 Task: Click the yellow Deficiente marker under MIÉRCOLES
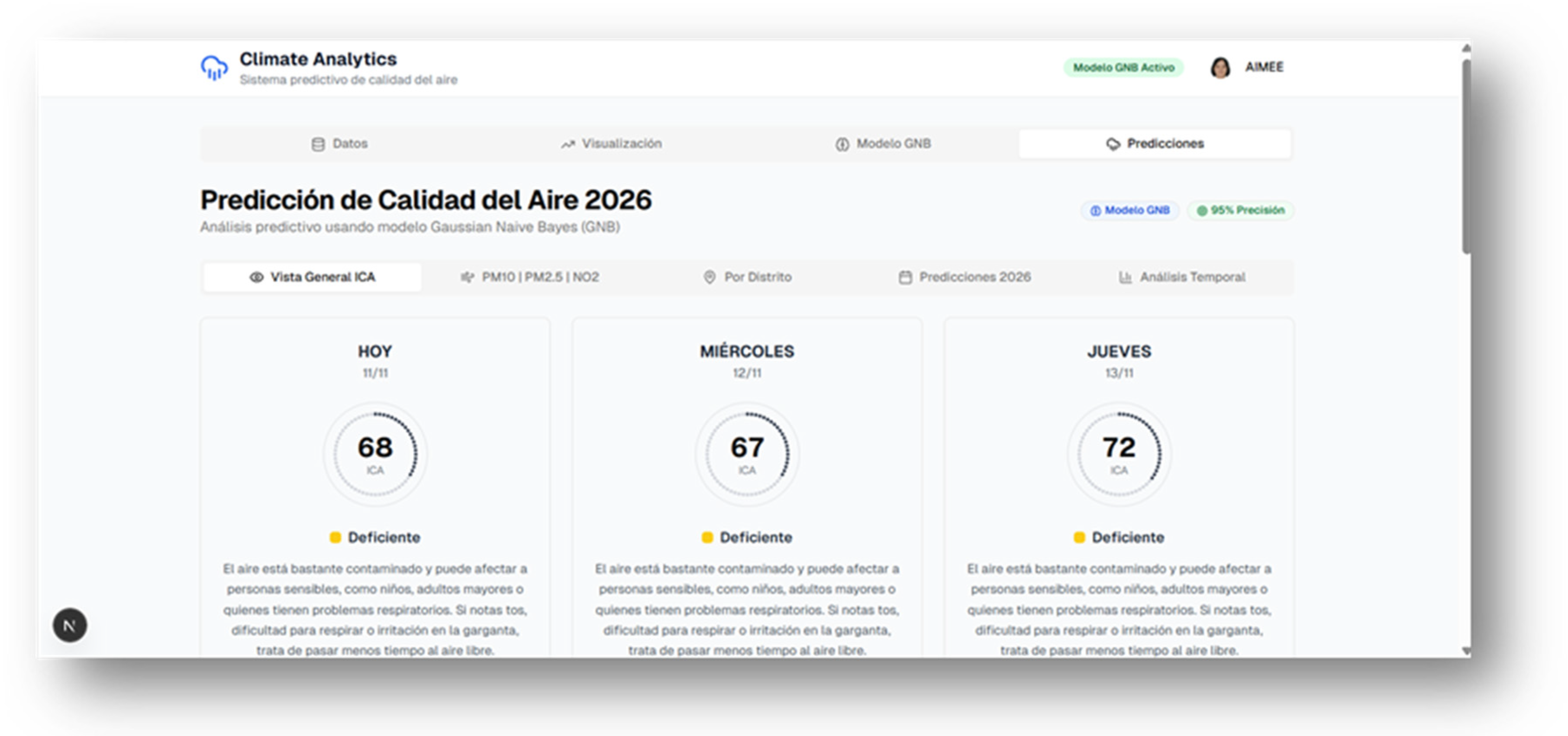pos(707,538)
